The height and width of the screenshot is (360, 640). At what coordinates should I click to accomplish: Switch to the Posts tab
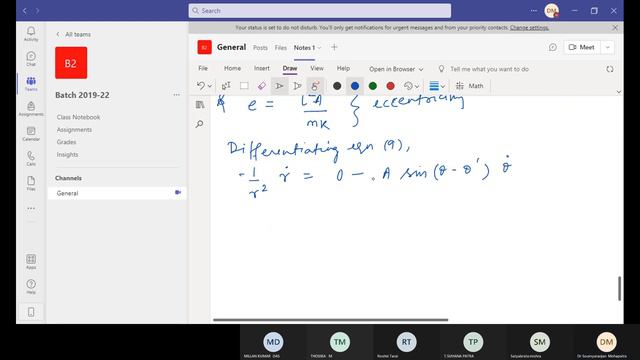coord(260,47)
